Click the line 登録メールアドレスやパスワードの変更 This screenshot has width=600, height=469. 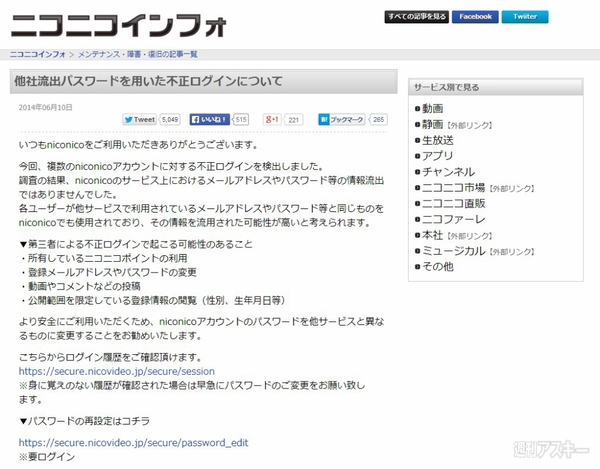(112, 272)
